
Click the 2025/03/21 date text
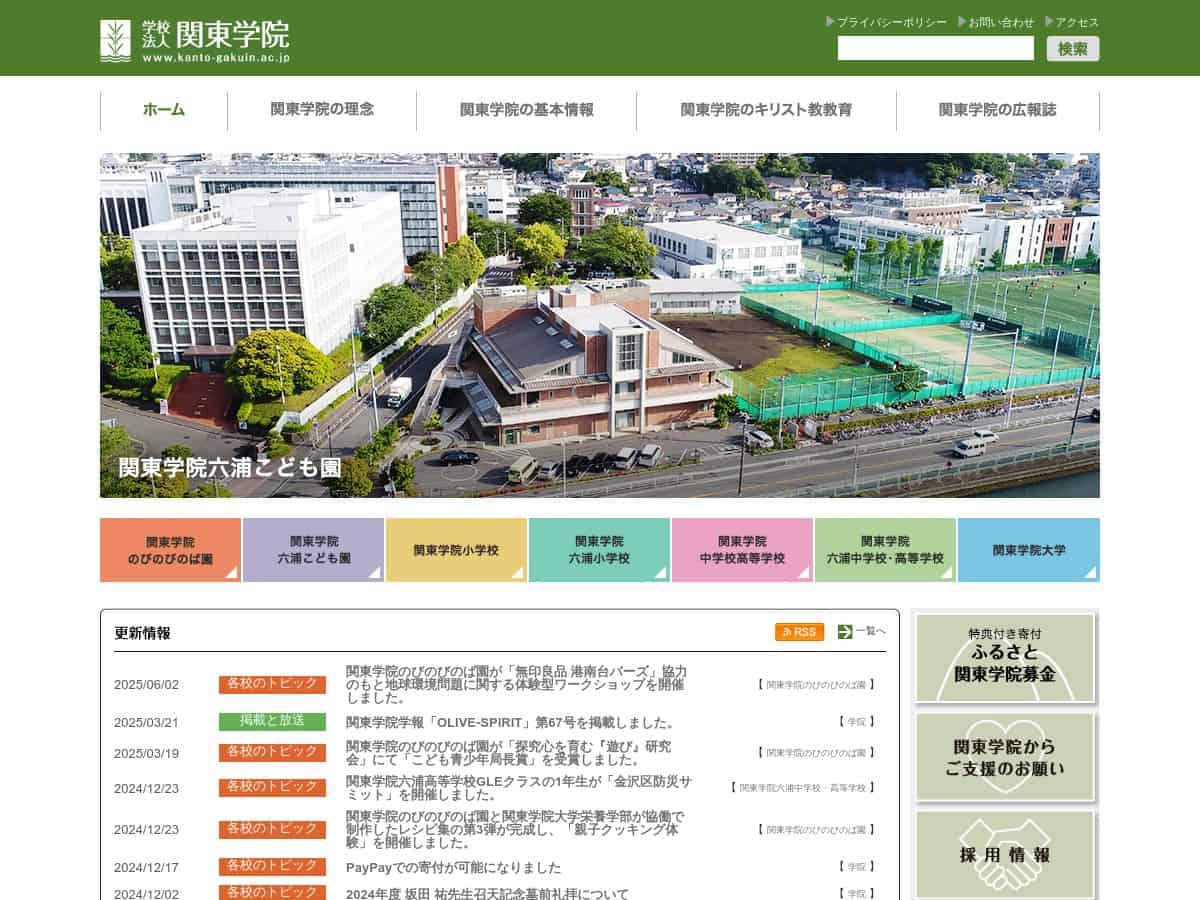(x=146, y=722)
